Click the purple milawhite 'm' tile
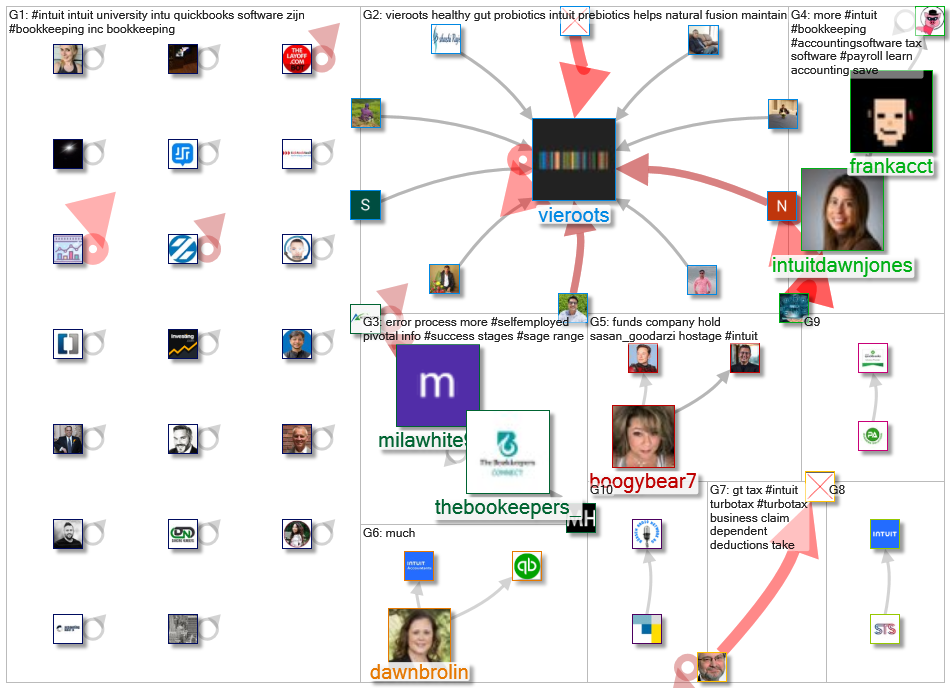Viewport: 950px width, 688px height. click(x=437, y=386)
